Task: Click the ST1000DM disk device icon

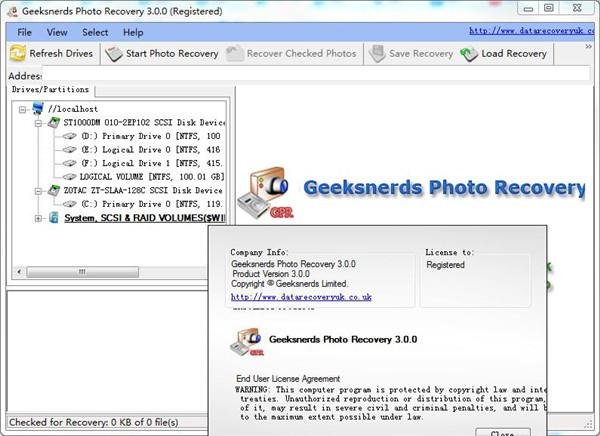Action: [x=54, y=122]
